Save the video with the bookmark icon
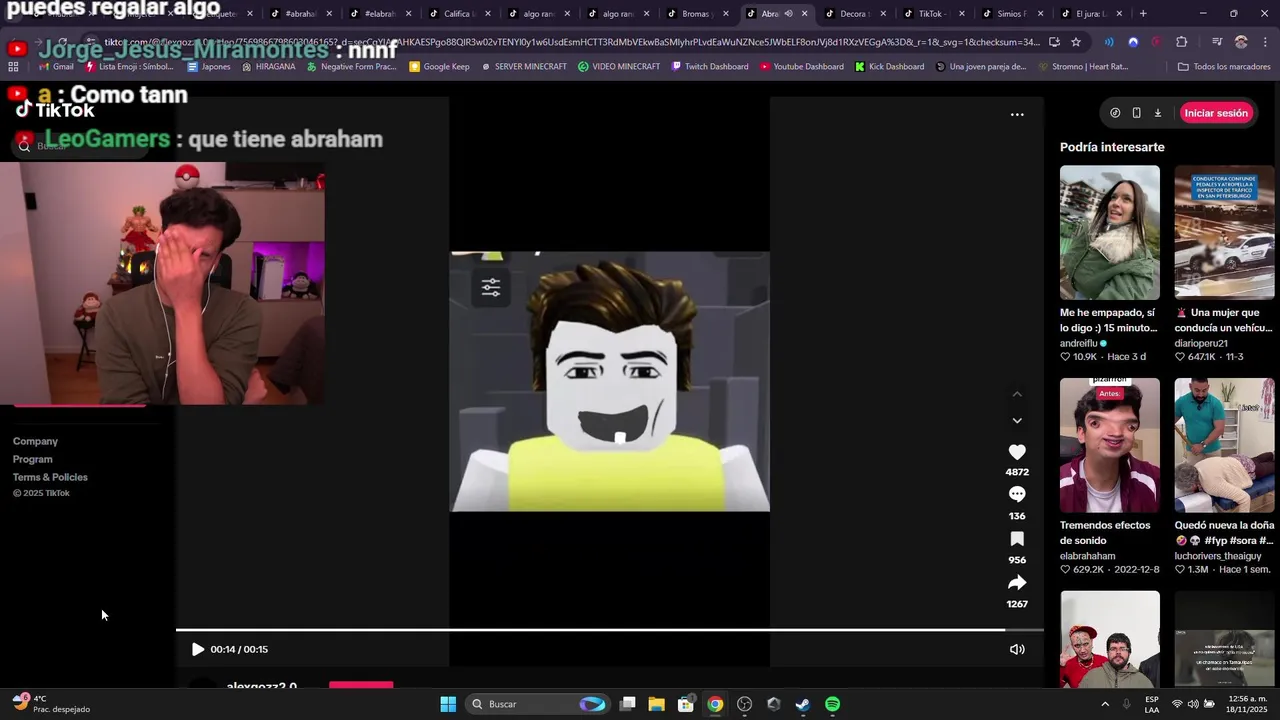1280x720 pixels. click(1017, 539)
